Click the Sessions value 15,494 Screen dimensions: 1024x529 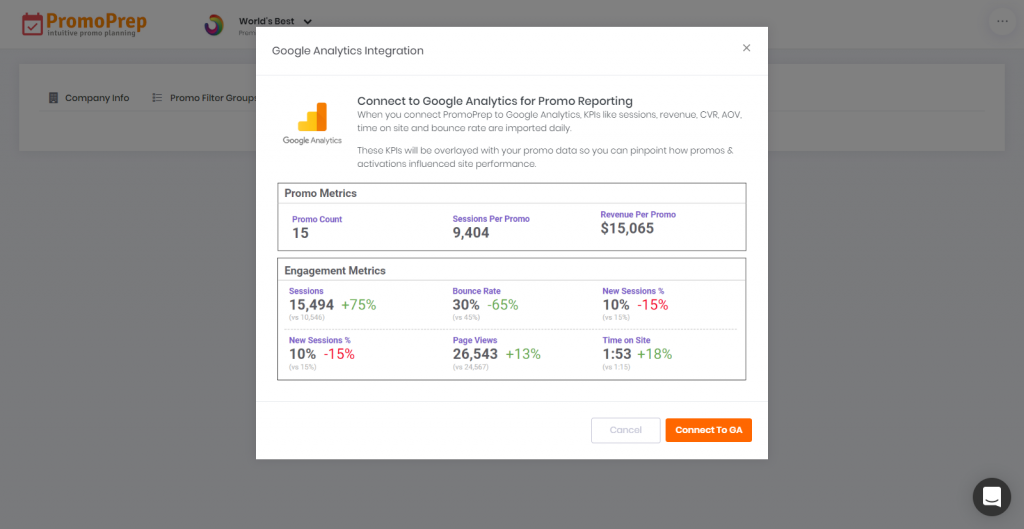click(x=312, y=305)
